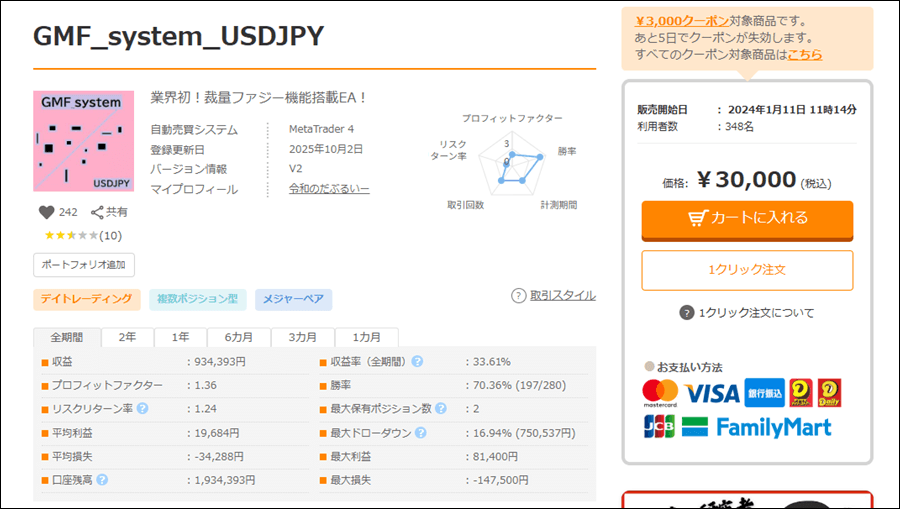Open the こちら coupon products link
The image size is (900, 509).
(x=805, y=55)
